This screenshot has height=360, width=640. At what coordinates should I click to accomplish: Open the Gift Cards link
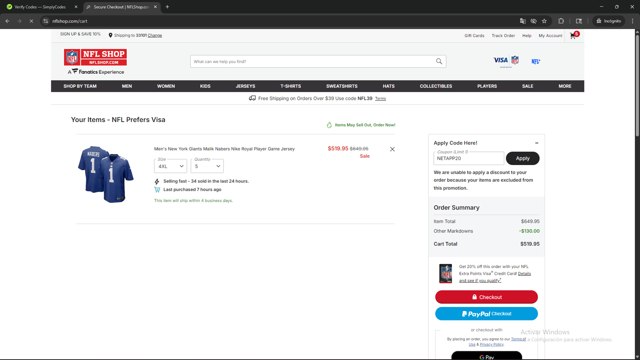coord(474,36)
